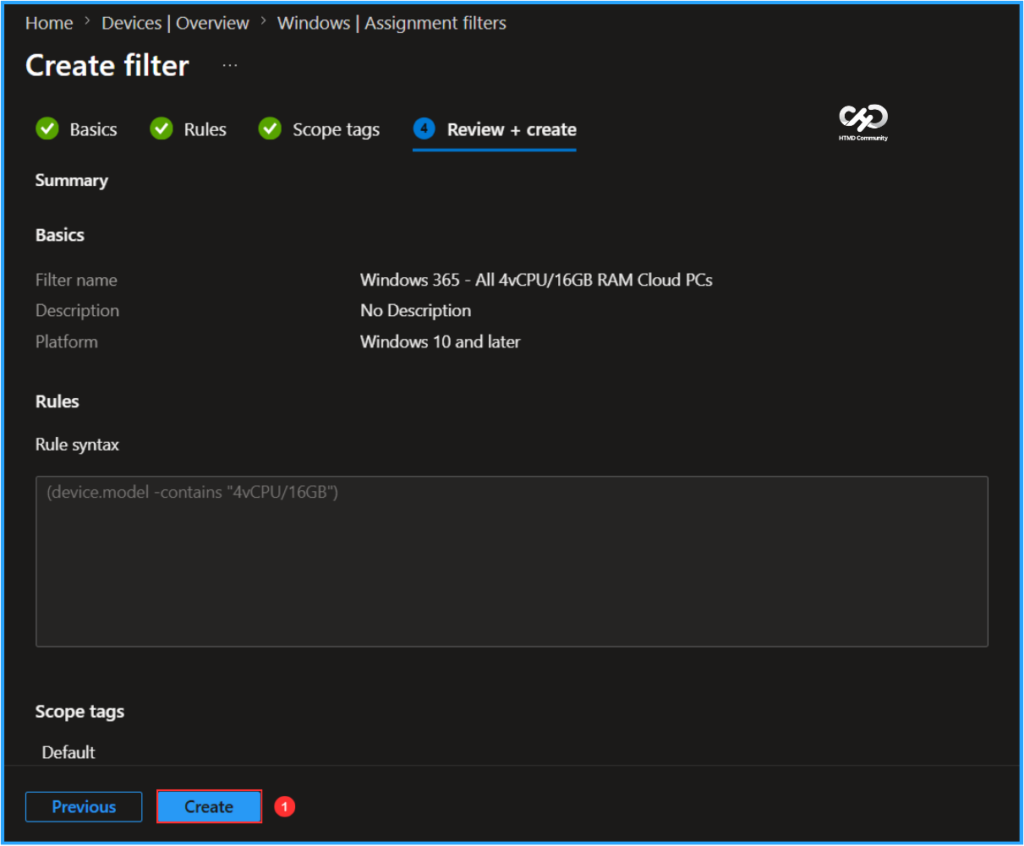The image size is (1024, 846).
Task: Open Windows | Assignment filters breadcrumb
Action: coord(391,23)
